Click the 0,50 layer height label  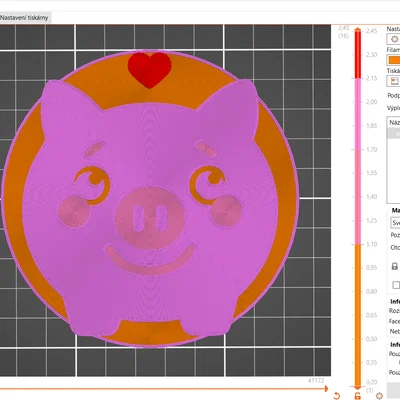coord(371,339)
